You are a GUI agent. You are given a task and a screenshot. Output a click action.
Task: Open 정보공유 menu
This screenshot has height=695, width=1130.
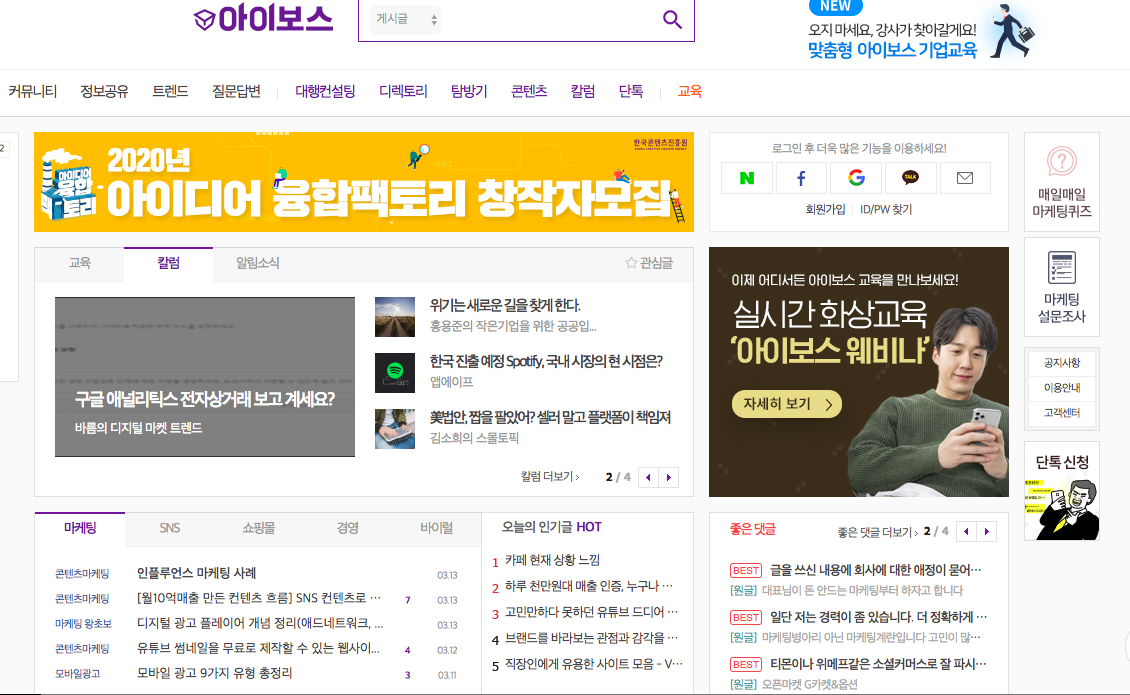(104, 92)
